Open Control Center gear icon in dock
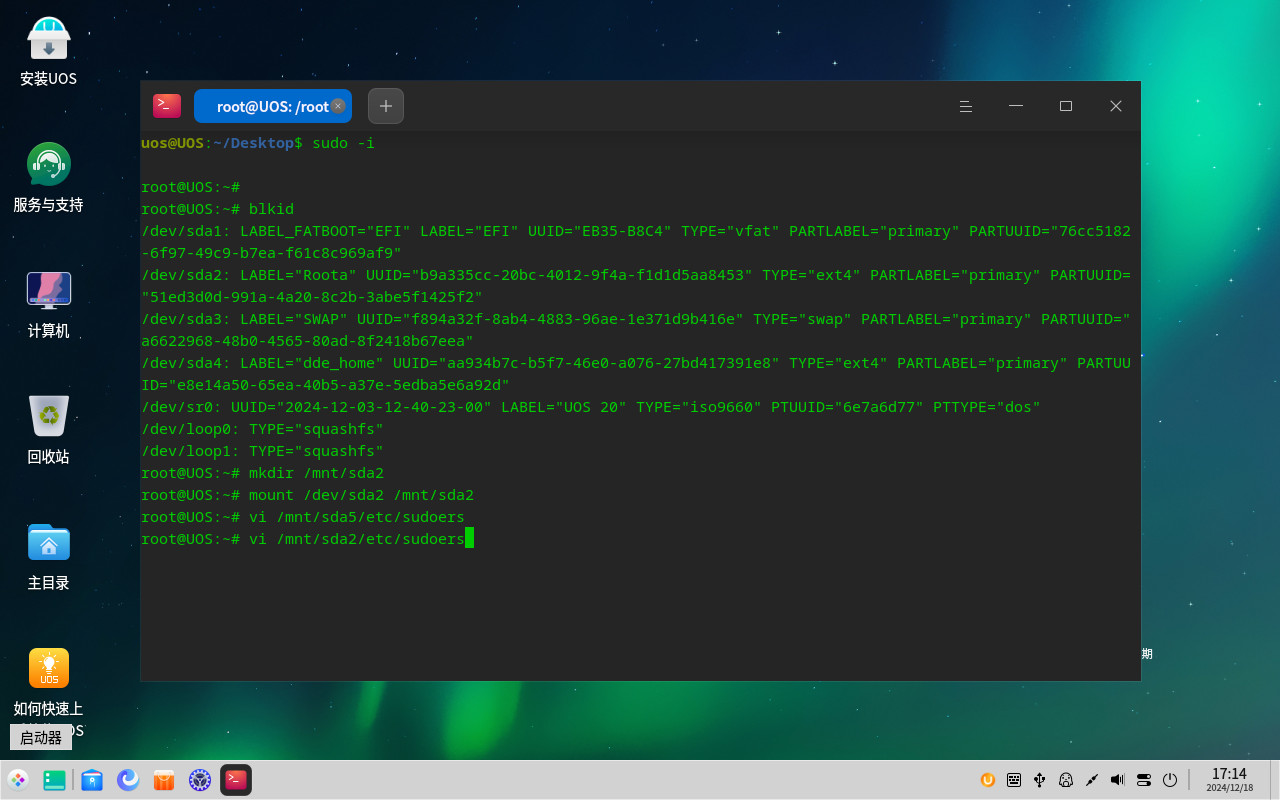The height and width of the screenshot is (800, 1280). (200, 780)
